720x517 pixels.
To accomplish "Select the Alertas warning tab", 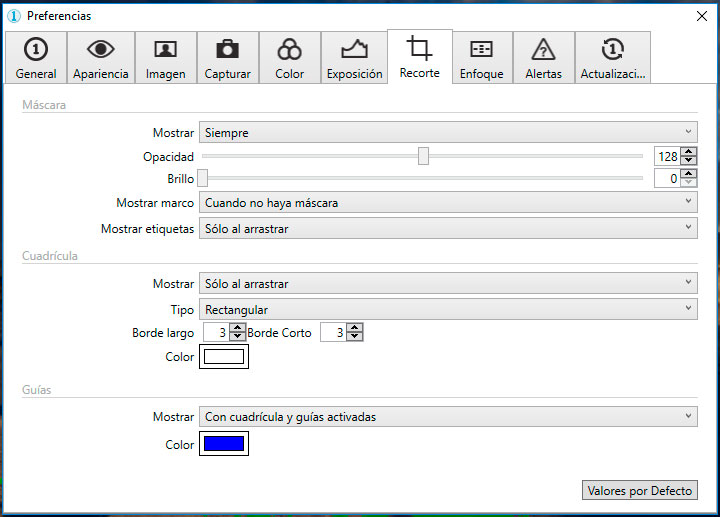I will tap(543, 58).
